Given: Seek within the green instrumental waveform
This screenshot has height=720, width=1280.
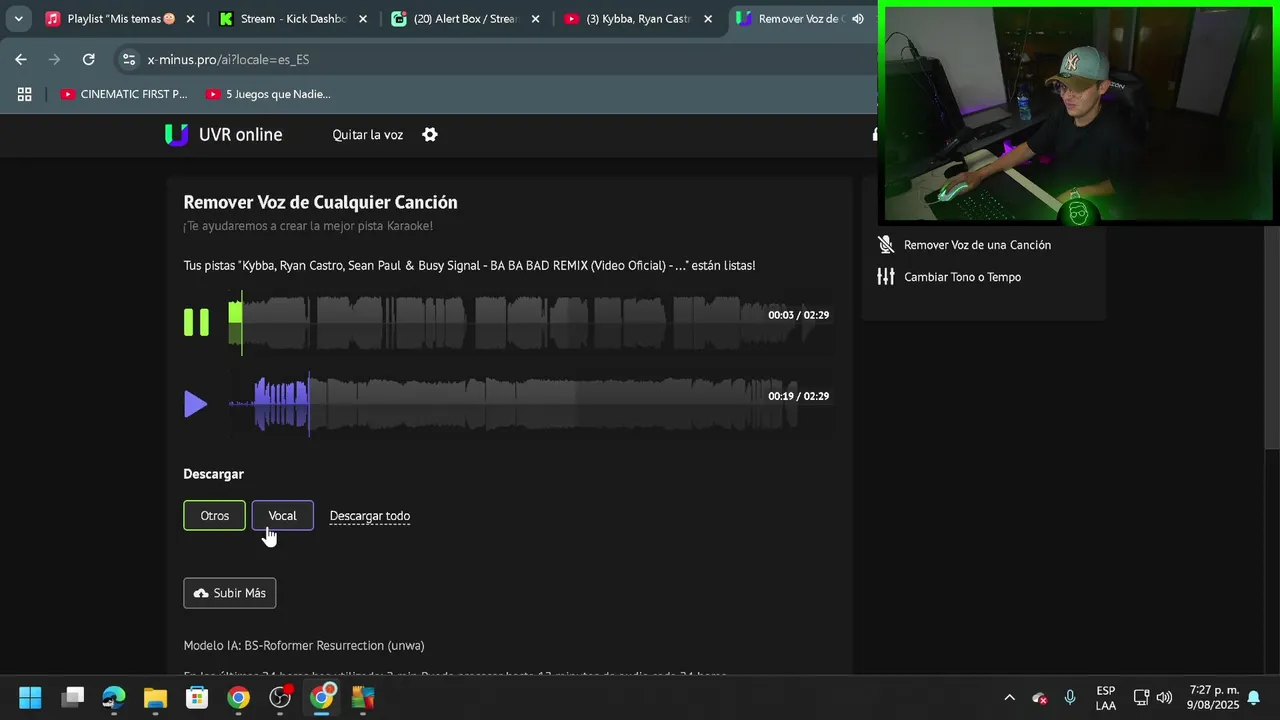Looking at the screenshot, I should 531,322.
